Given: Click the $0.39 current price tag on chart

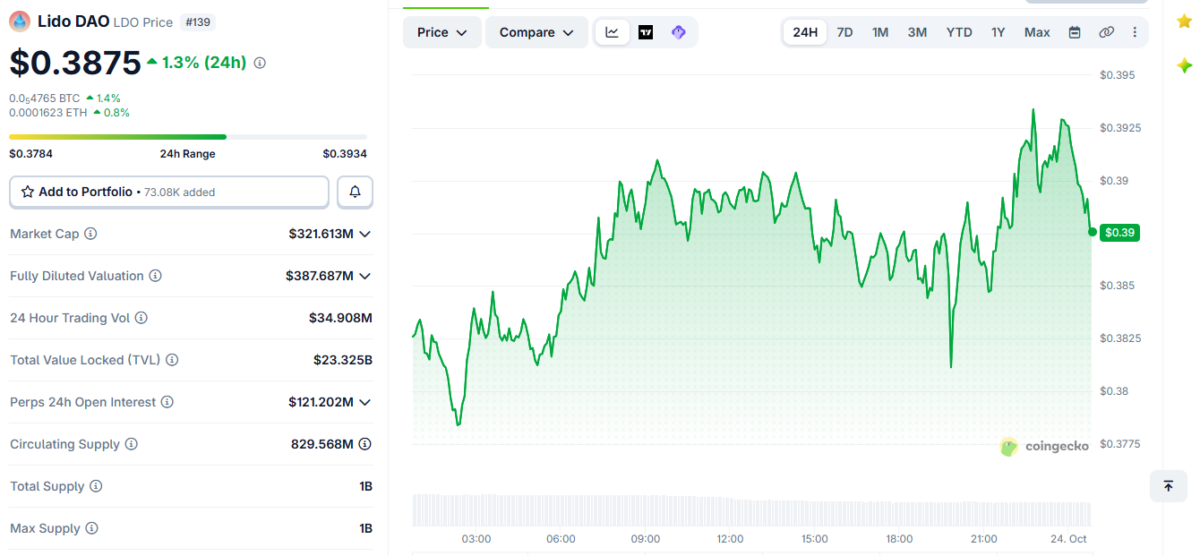Looking at the screenshot, I should (1120, 232).
